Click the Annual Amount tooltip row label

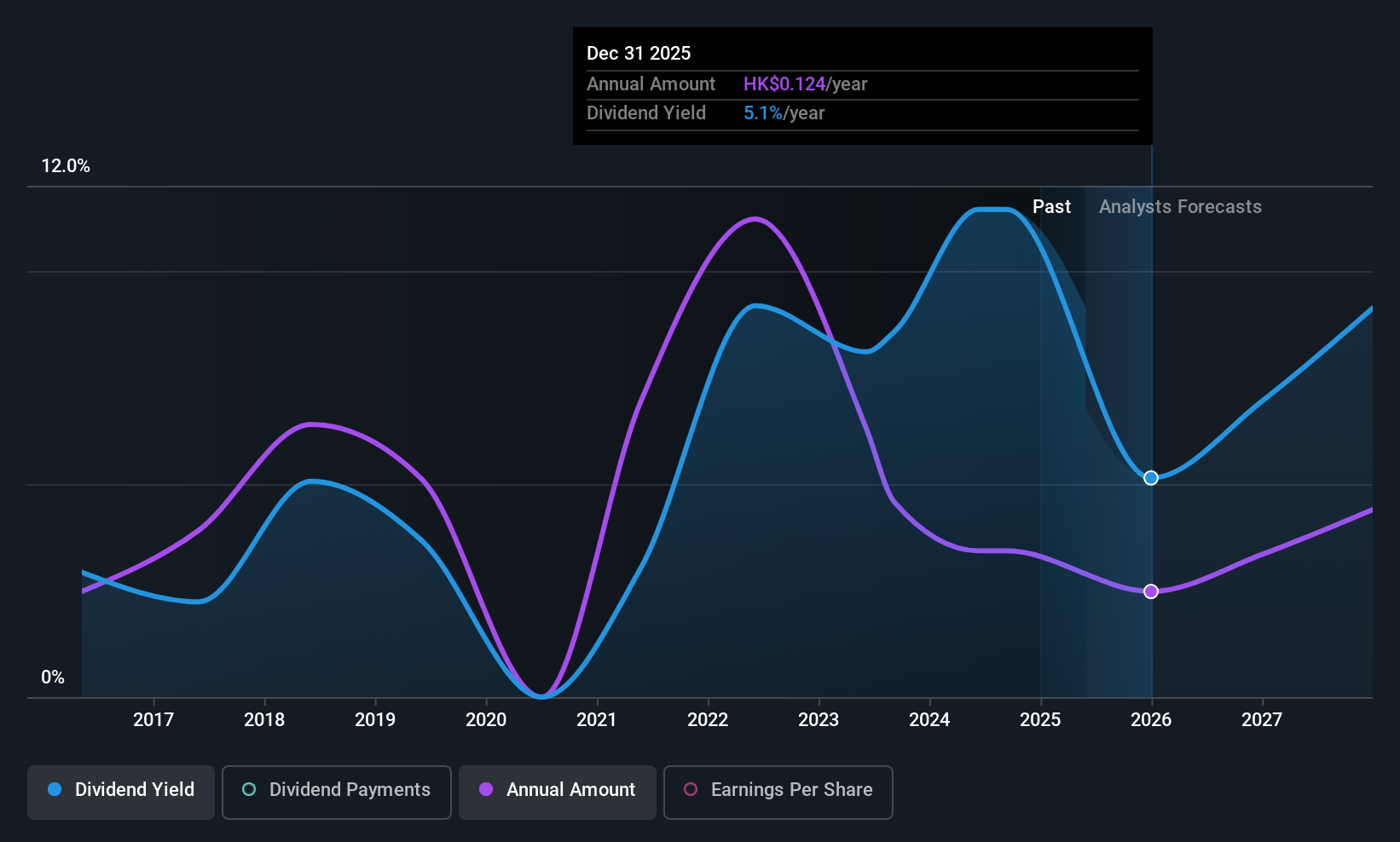tap(651, 84)
